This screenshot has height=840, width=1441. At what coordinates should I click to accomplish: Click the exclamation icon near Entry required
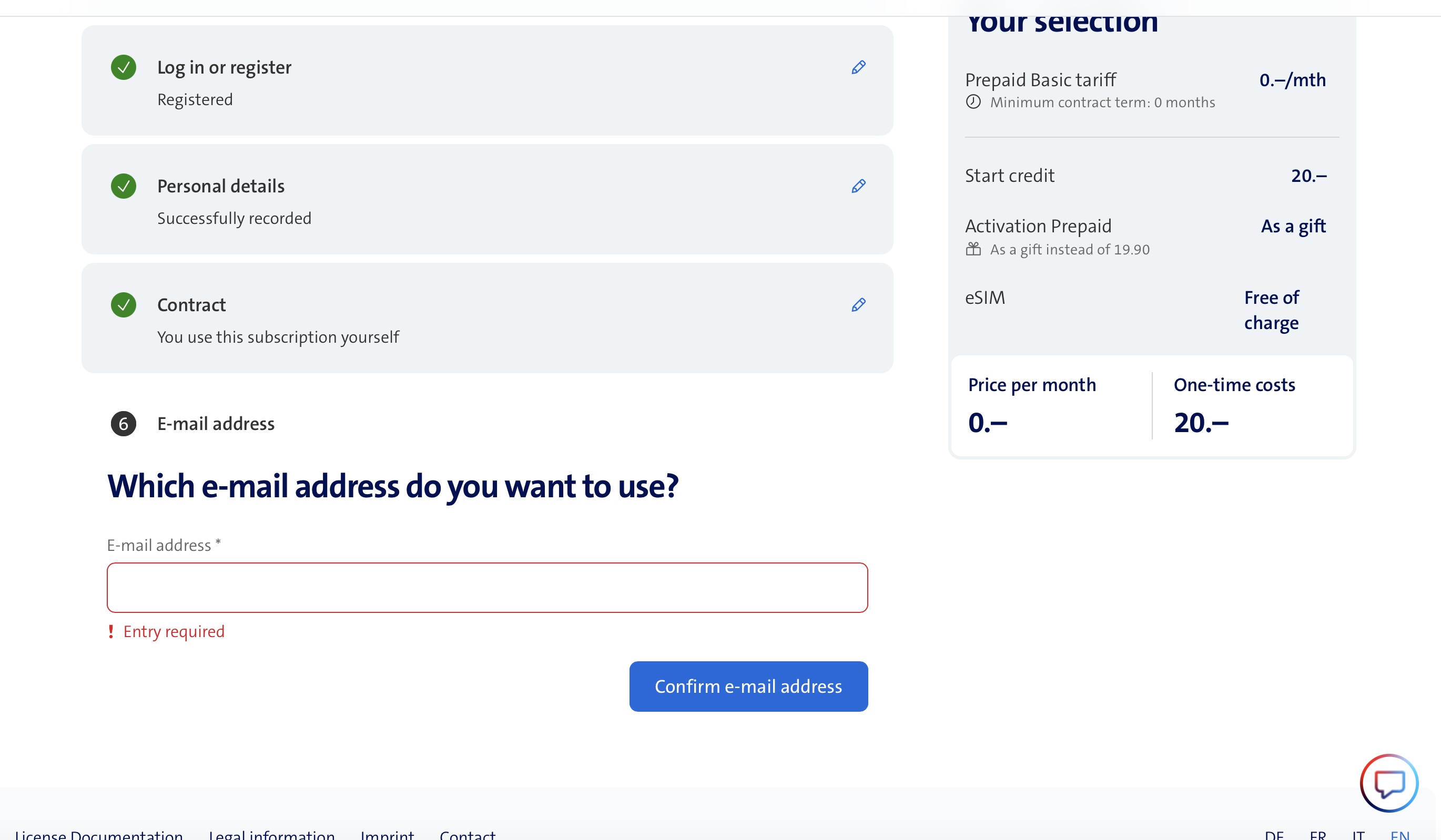pyautogui.click(x=111, y=631)
